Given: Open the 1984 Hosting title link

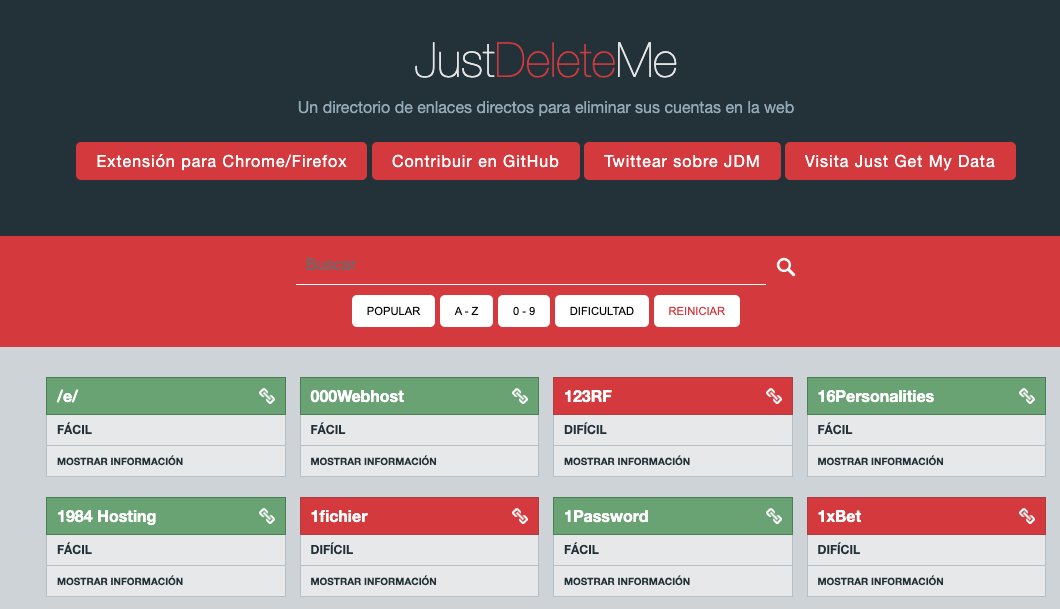Looking at the screenshot, I should click(x=106, y=516).
